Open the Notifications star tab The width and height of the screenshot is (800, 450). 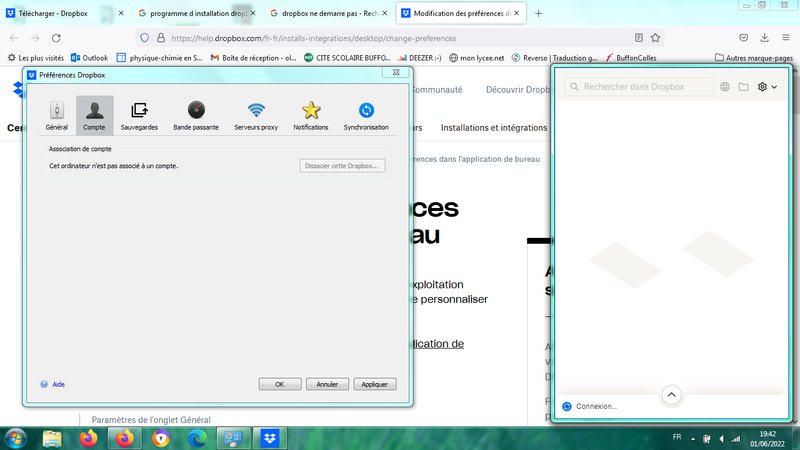tap(311, 115)
